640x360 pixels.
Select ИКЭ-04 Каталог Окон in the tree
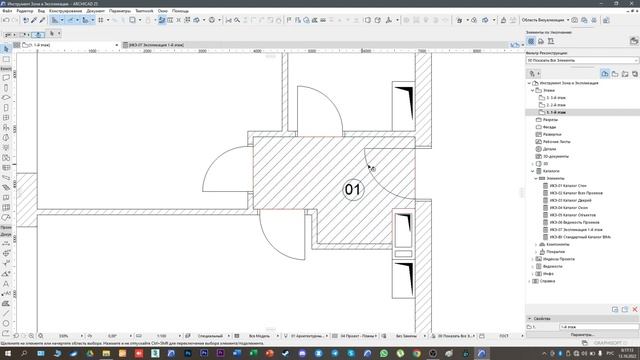569,208
